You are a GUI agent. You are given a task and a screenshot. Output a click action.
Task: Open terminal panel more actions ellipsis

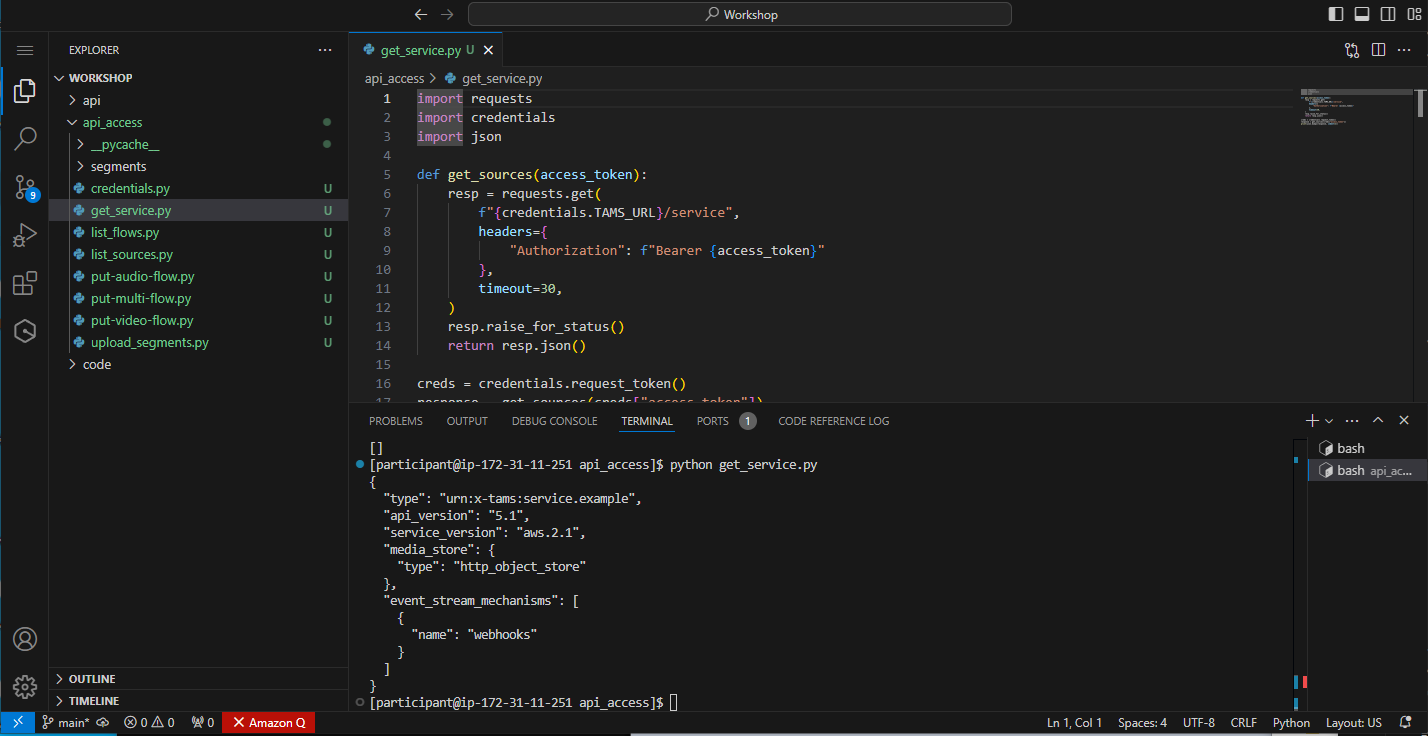tap(1352, 421)
